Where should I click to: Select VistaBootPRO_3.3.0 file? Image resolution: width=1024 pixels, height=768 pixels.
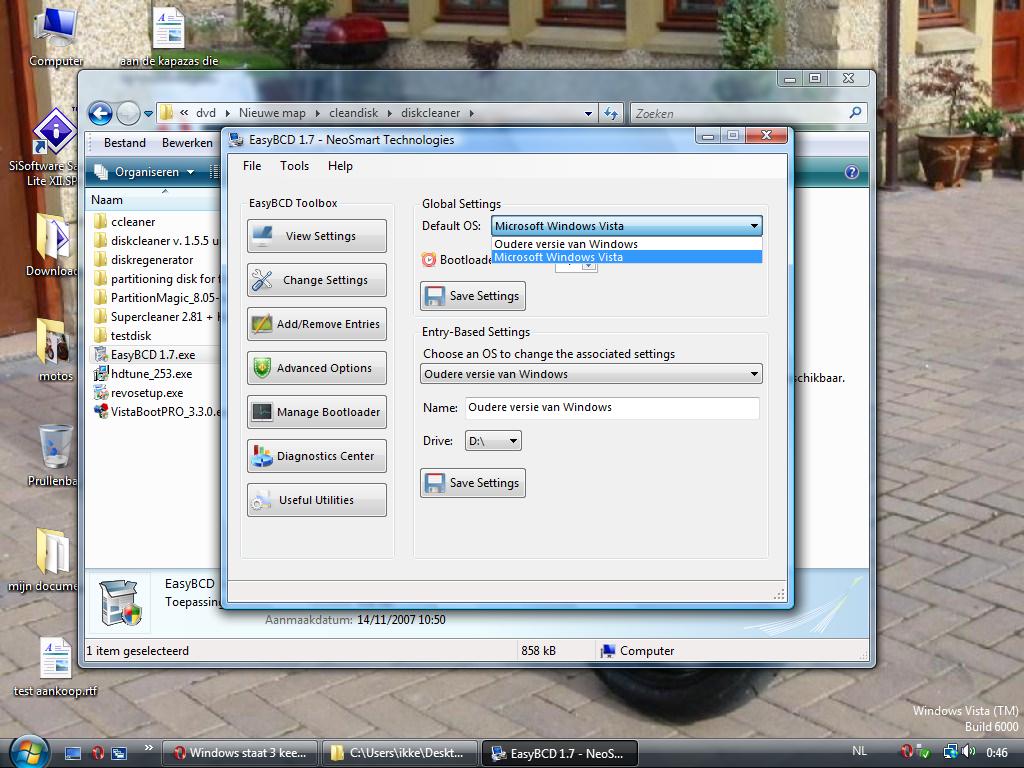point(157,411)
